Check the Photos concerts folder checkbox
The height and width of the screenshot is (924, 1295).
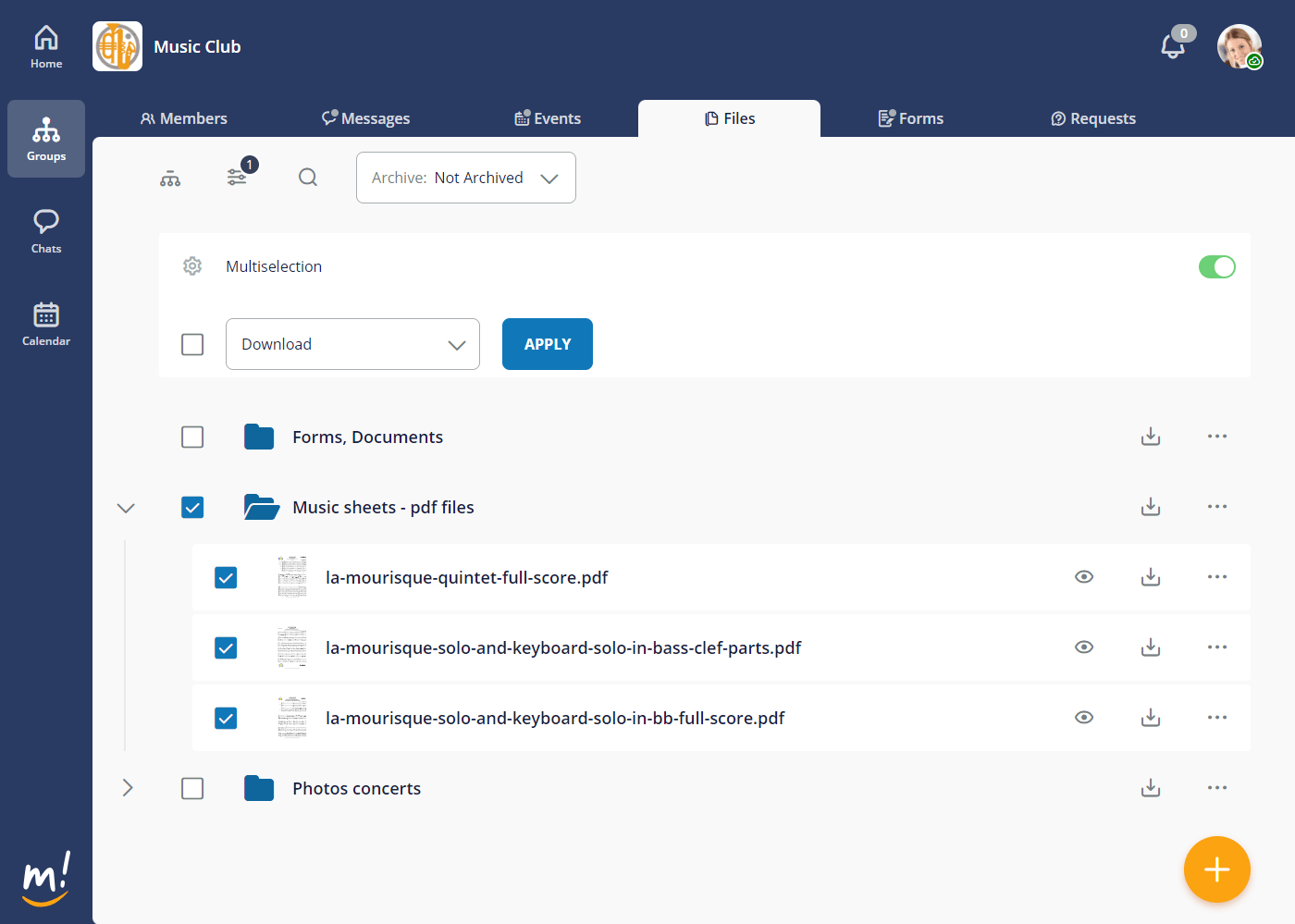[192, 788]
